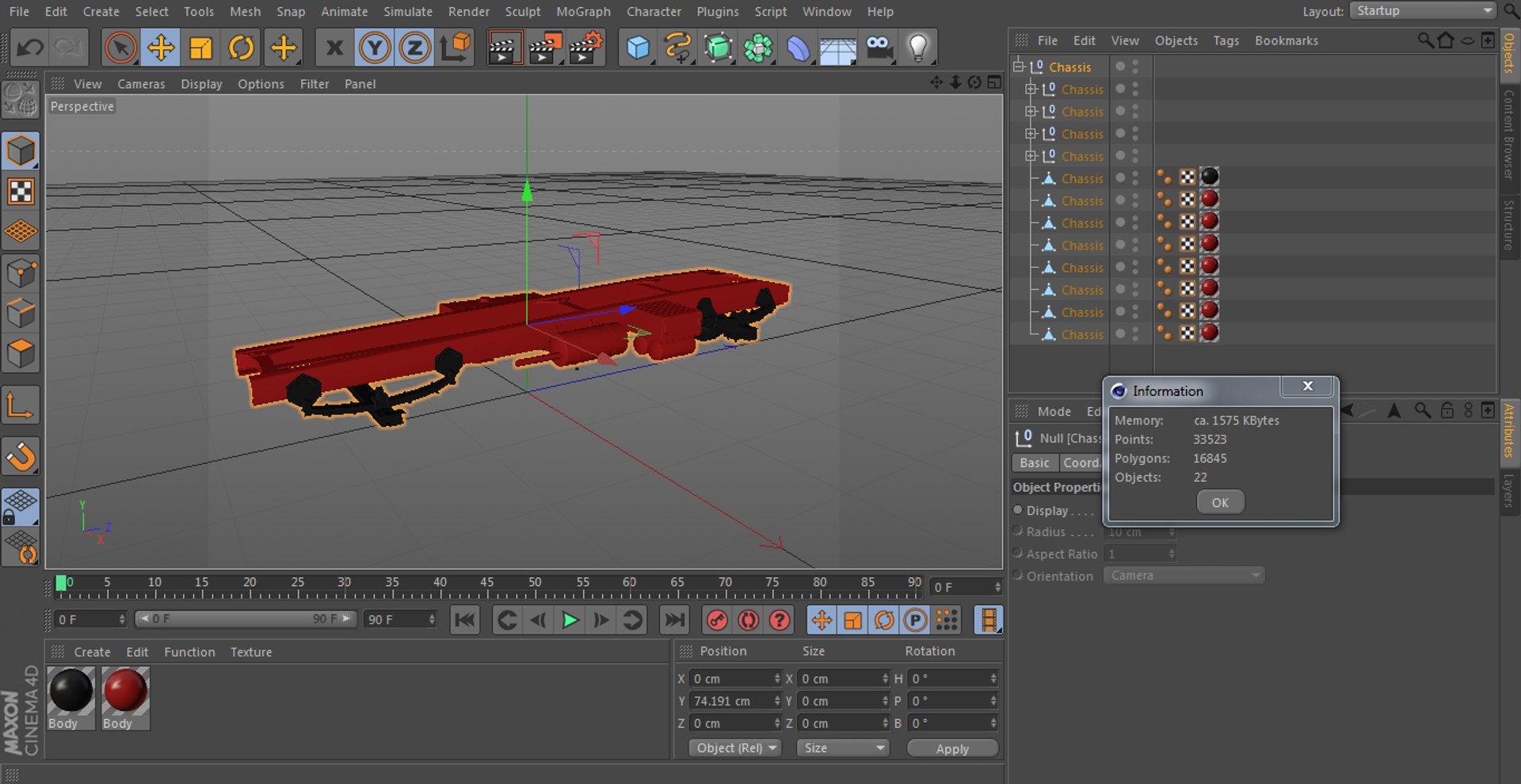Image resolution: width=1521 pixels, height=784 pixels.
Task: Switch to the Coord tab
Action: (x=1081, y=462)
